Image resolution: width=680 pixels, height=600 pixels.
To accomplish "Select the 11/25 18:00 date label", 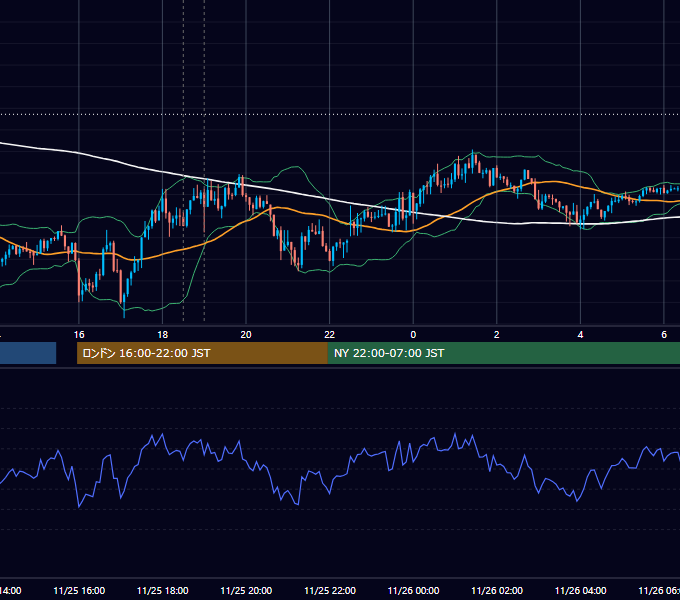I will 163,590.
